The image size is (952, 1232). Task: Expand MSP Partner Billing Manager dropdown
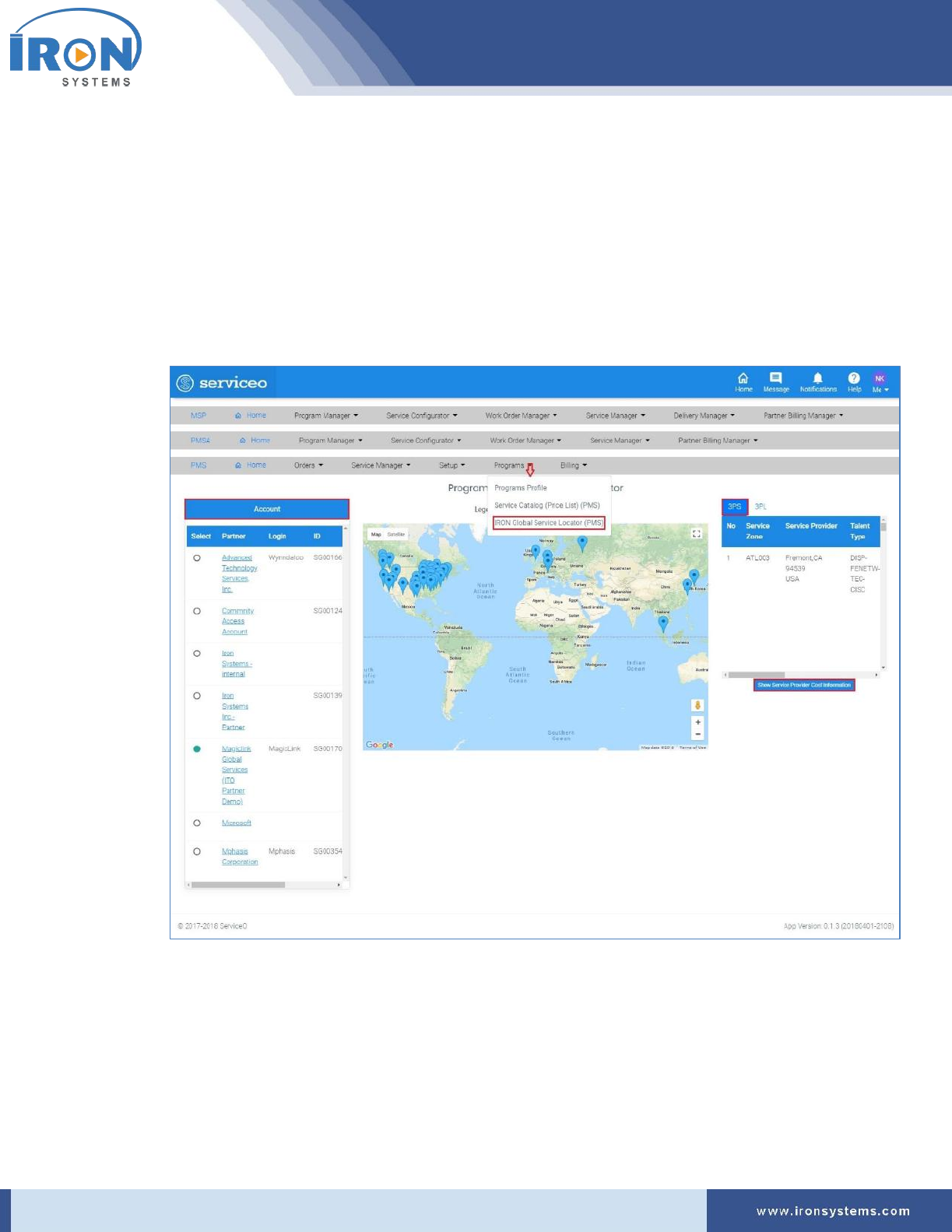(x=803, y=416)
